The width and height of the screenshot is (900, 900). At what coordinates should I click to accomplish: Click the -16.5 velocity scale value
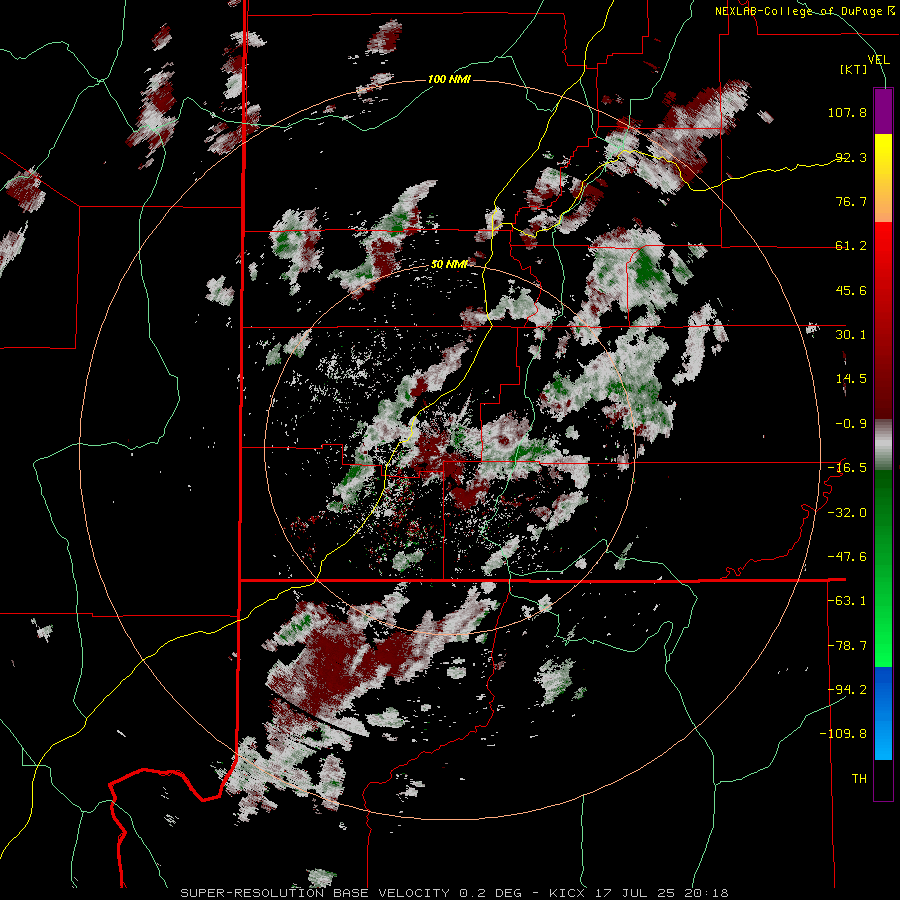(x=847, y=468)
